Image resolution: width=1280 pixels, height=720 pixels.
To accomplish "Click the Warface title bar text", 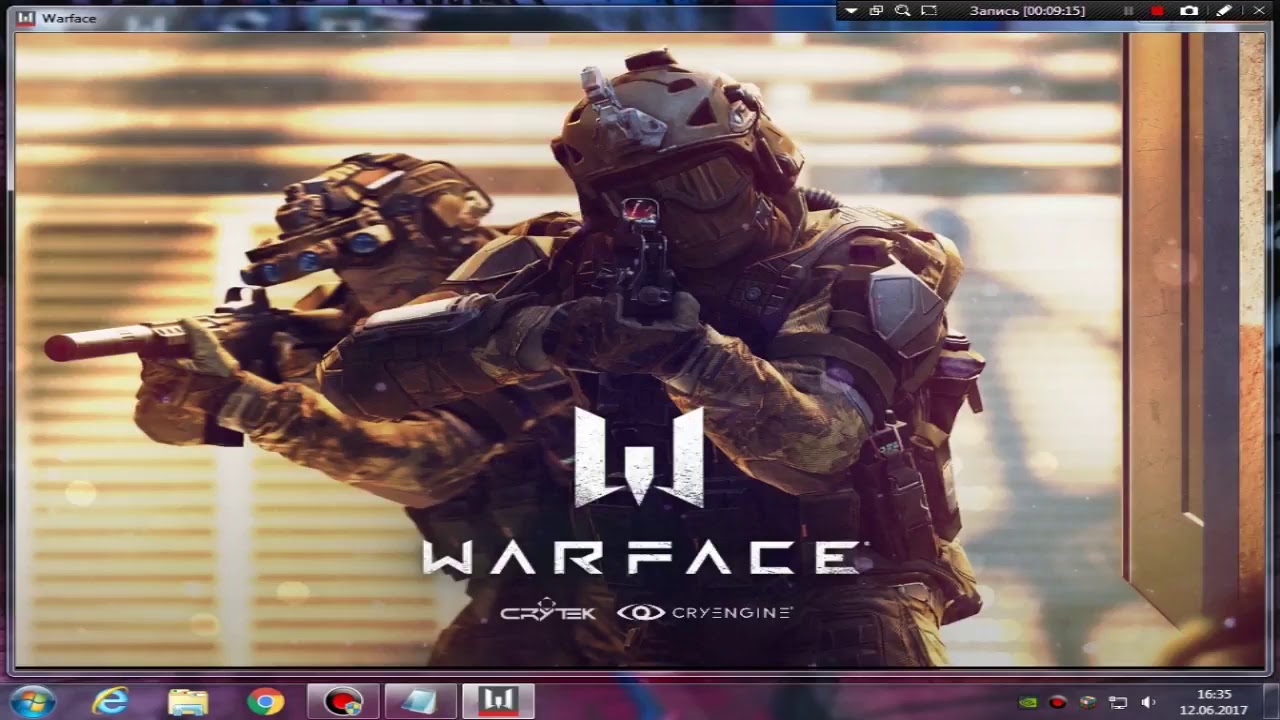I will point(69,18).
